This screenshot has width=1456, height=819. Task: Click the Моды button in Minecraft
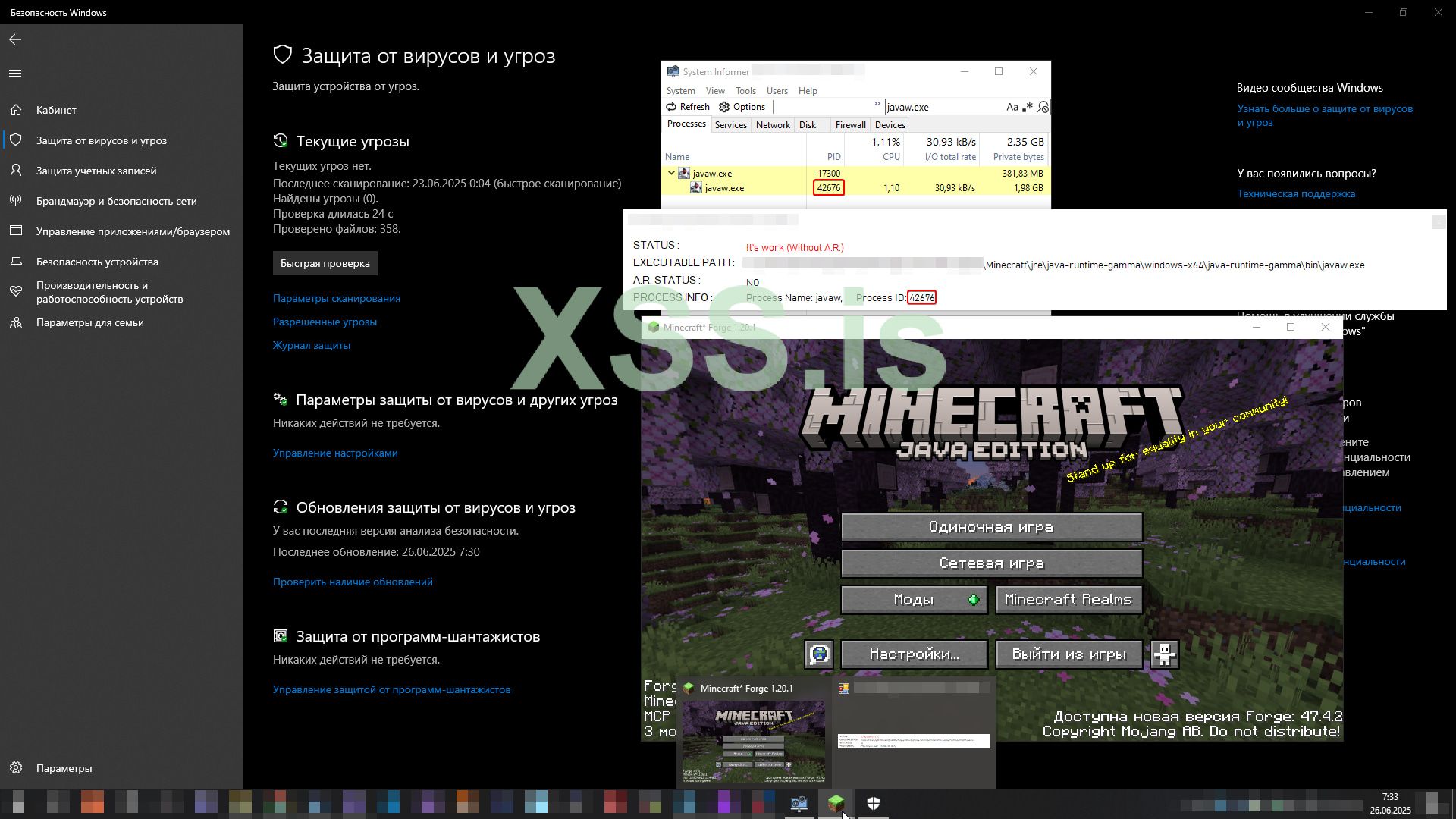(x=914, y=600)
